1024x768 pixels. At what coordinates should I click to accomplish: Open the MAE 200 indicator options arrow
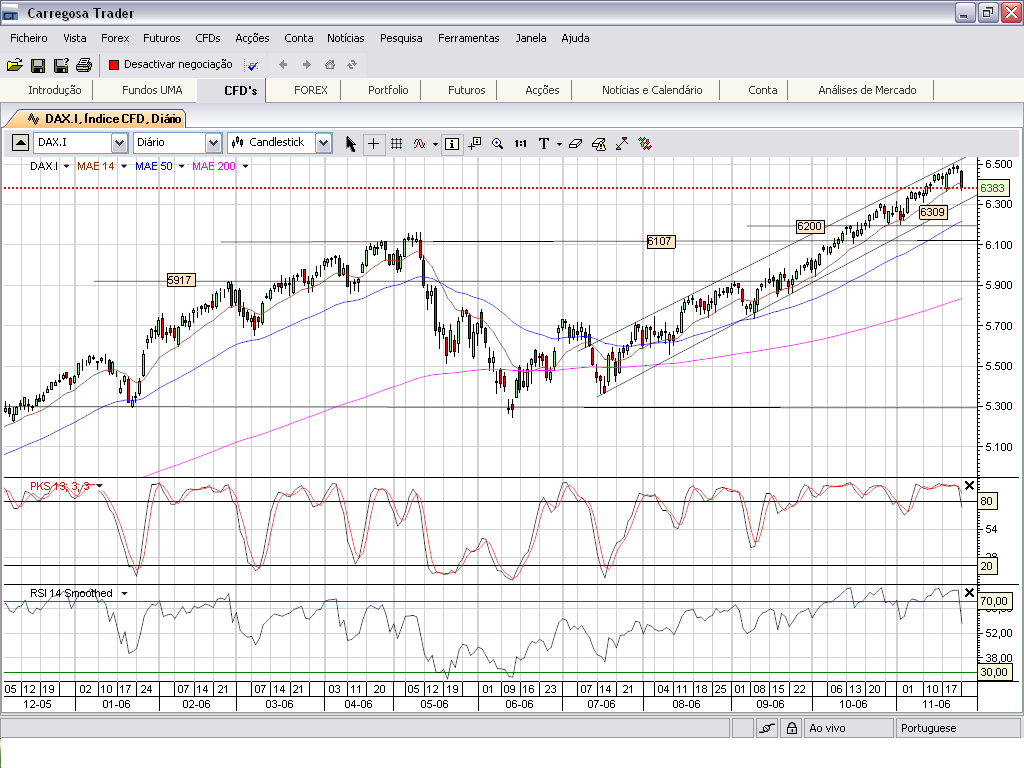click(x=245, y=166)
